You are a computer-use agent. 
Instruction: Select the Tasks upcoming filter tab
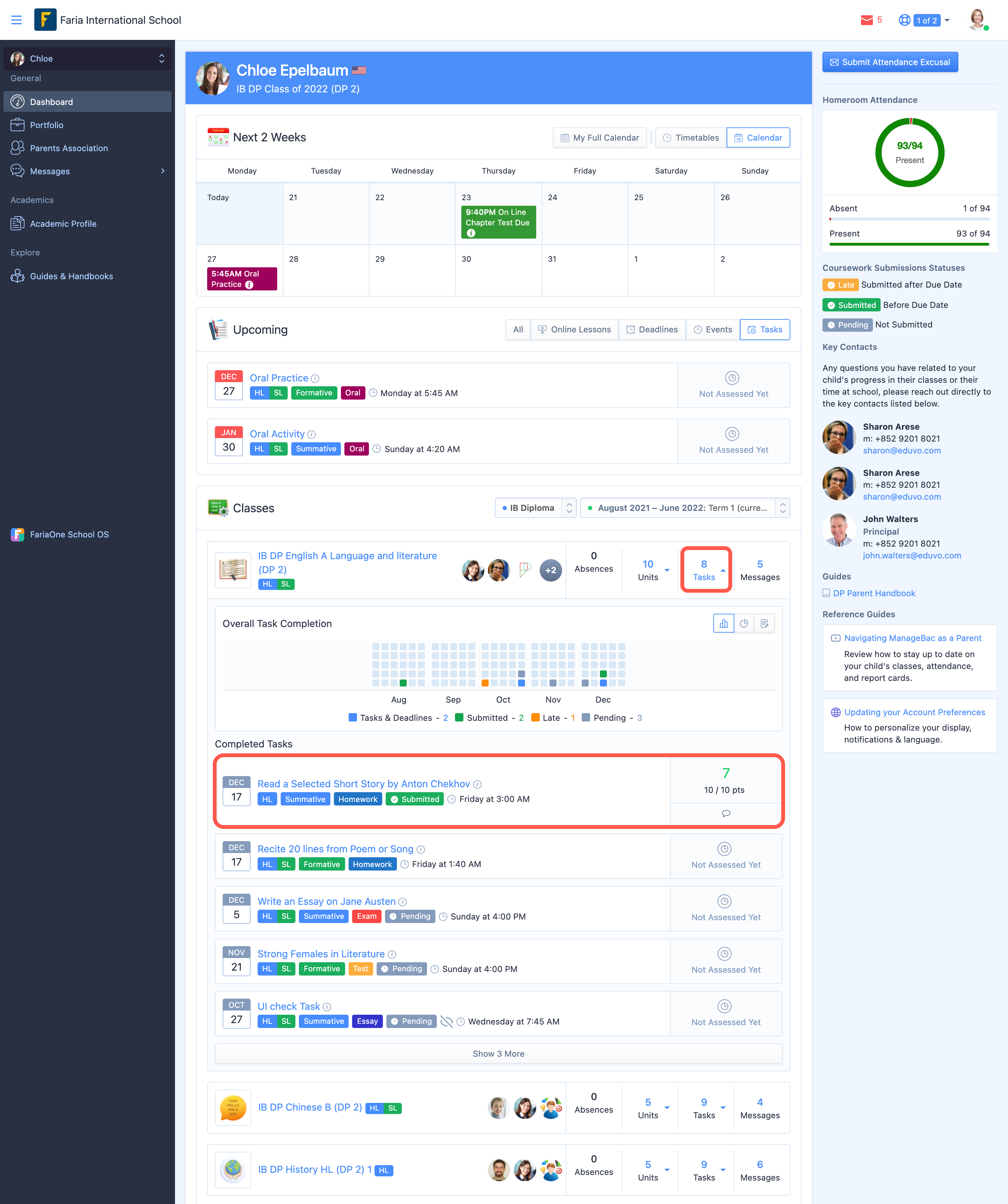(765, 330)
